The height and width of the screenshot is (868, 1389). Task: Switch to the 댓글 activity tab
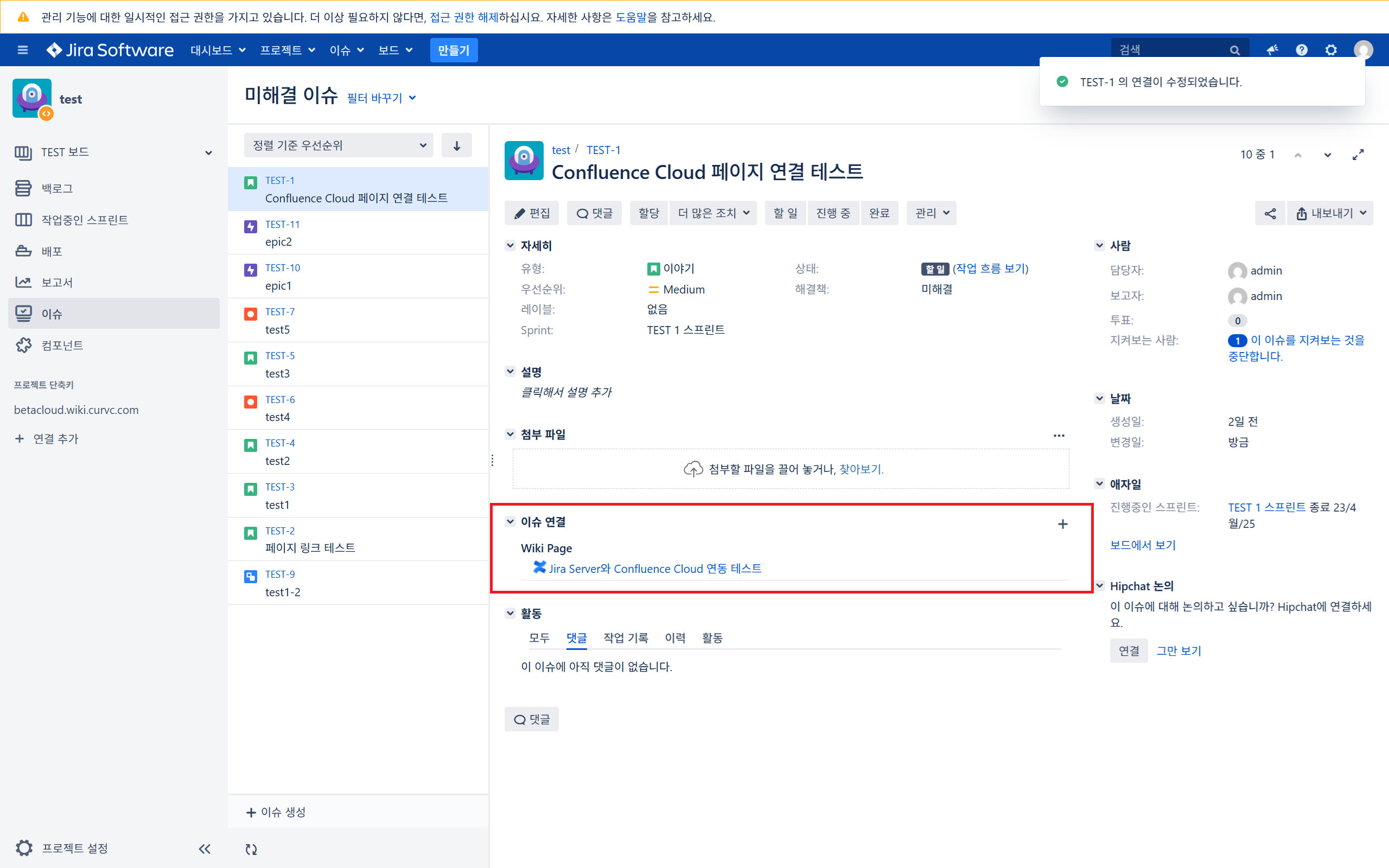[577, 638]
